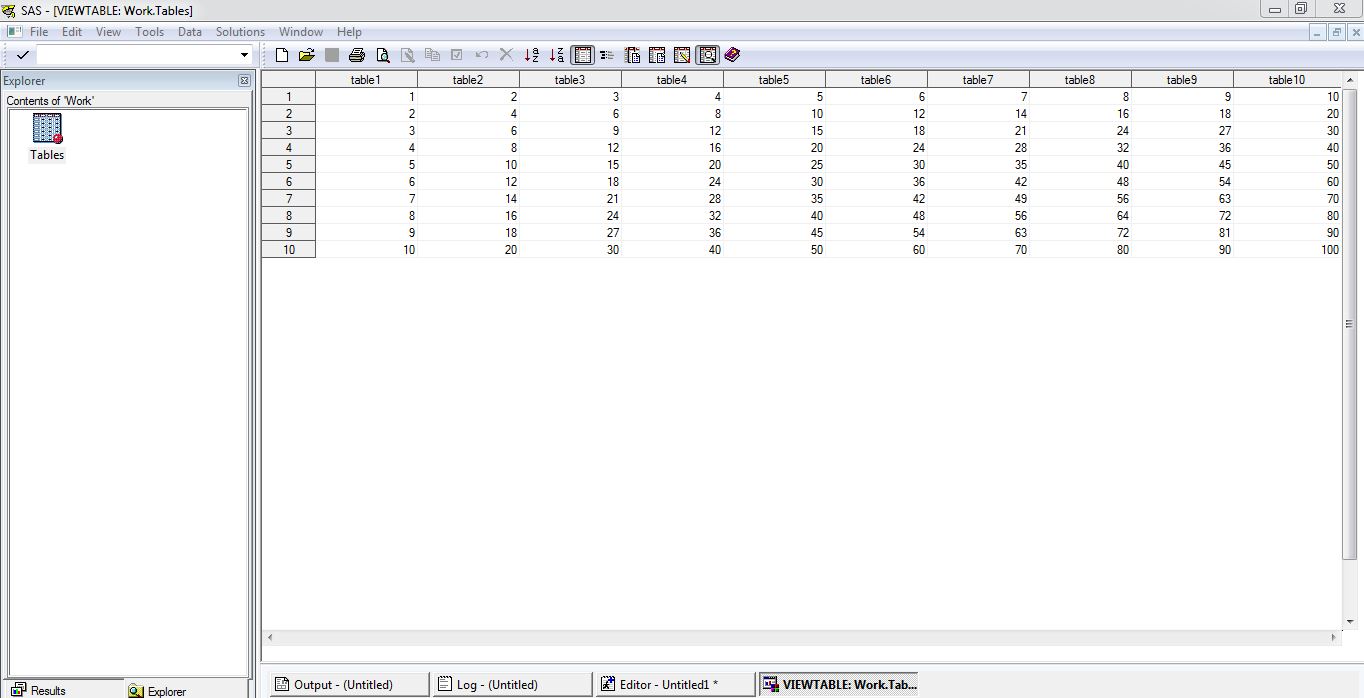The image size is (1364, 698).
Task: Switch to Form View mode
Action: [607, 55]
